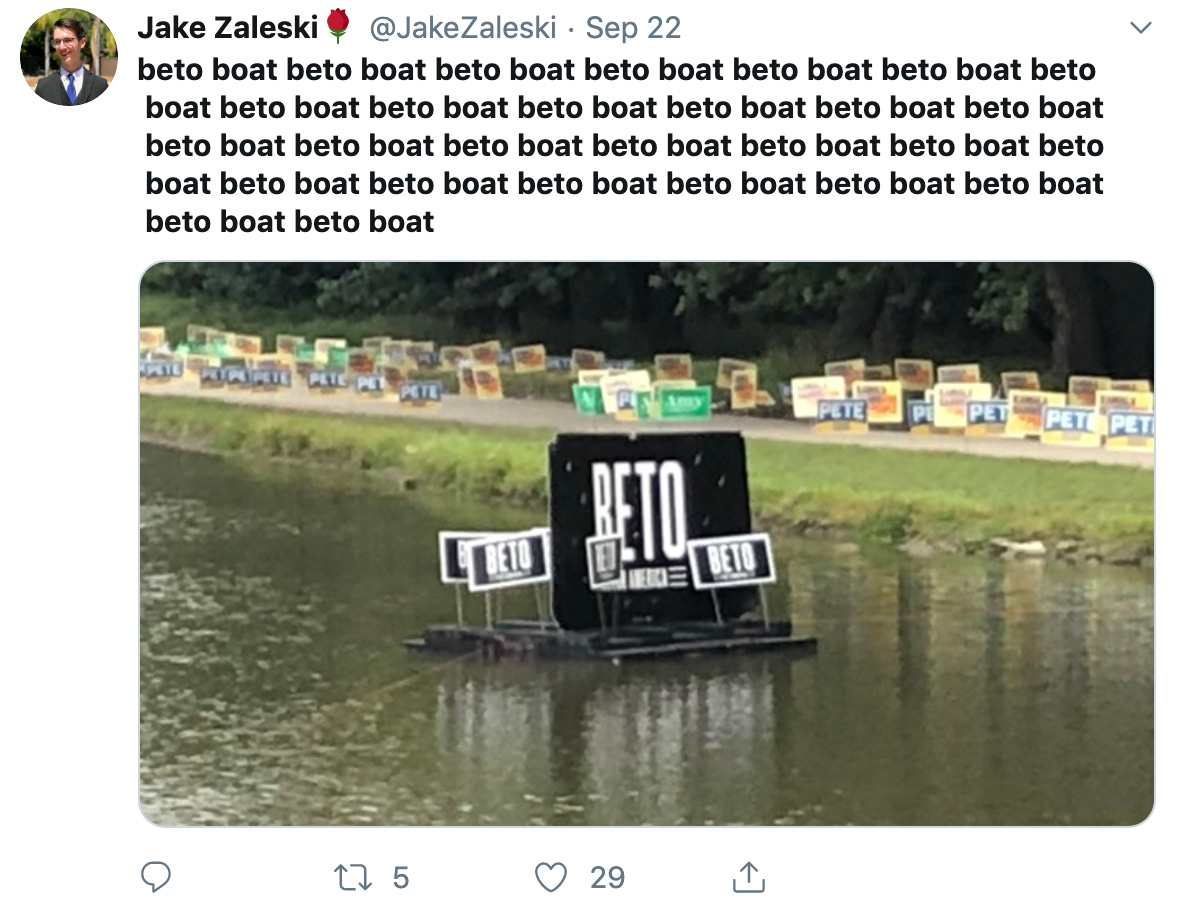Expand the tweet options chevron
The image size is (1182, 916).
point(1141,28)
